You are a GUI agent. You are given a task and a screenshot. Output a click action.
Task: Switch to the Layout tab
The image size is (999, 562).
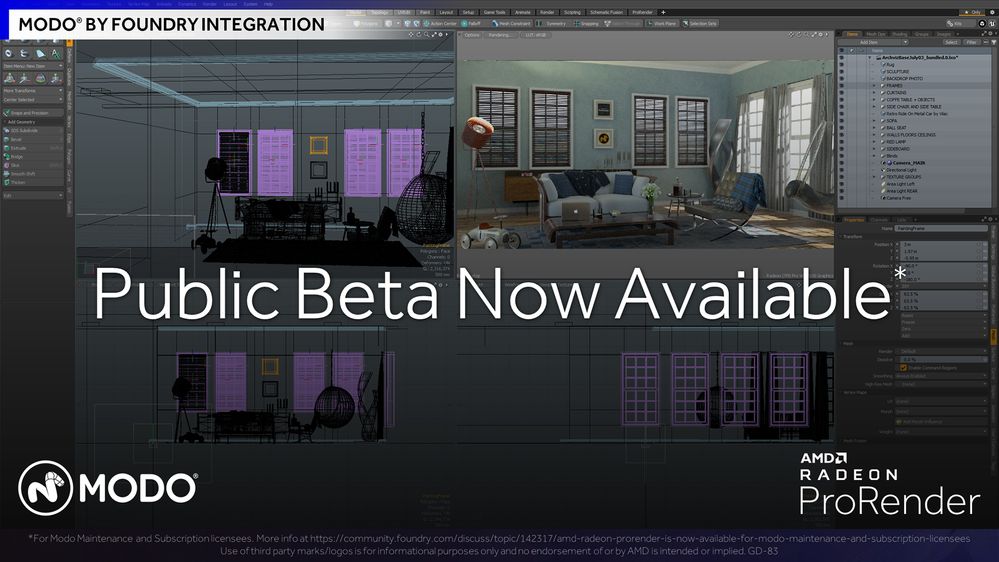tap(446, 12)
